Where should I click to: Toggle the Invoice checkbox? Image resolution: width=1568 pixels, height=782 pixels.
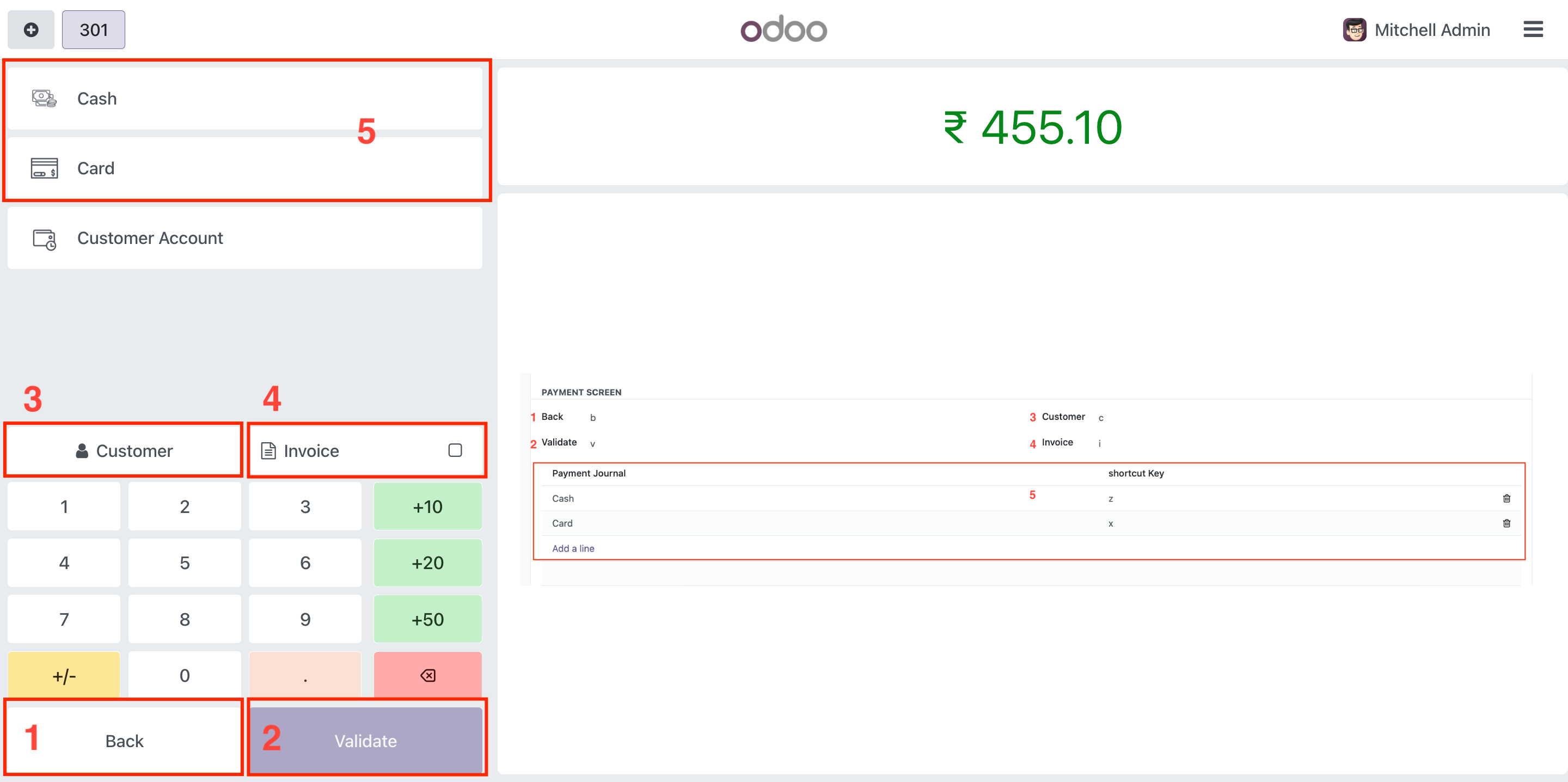click(x=455, y=450)
